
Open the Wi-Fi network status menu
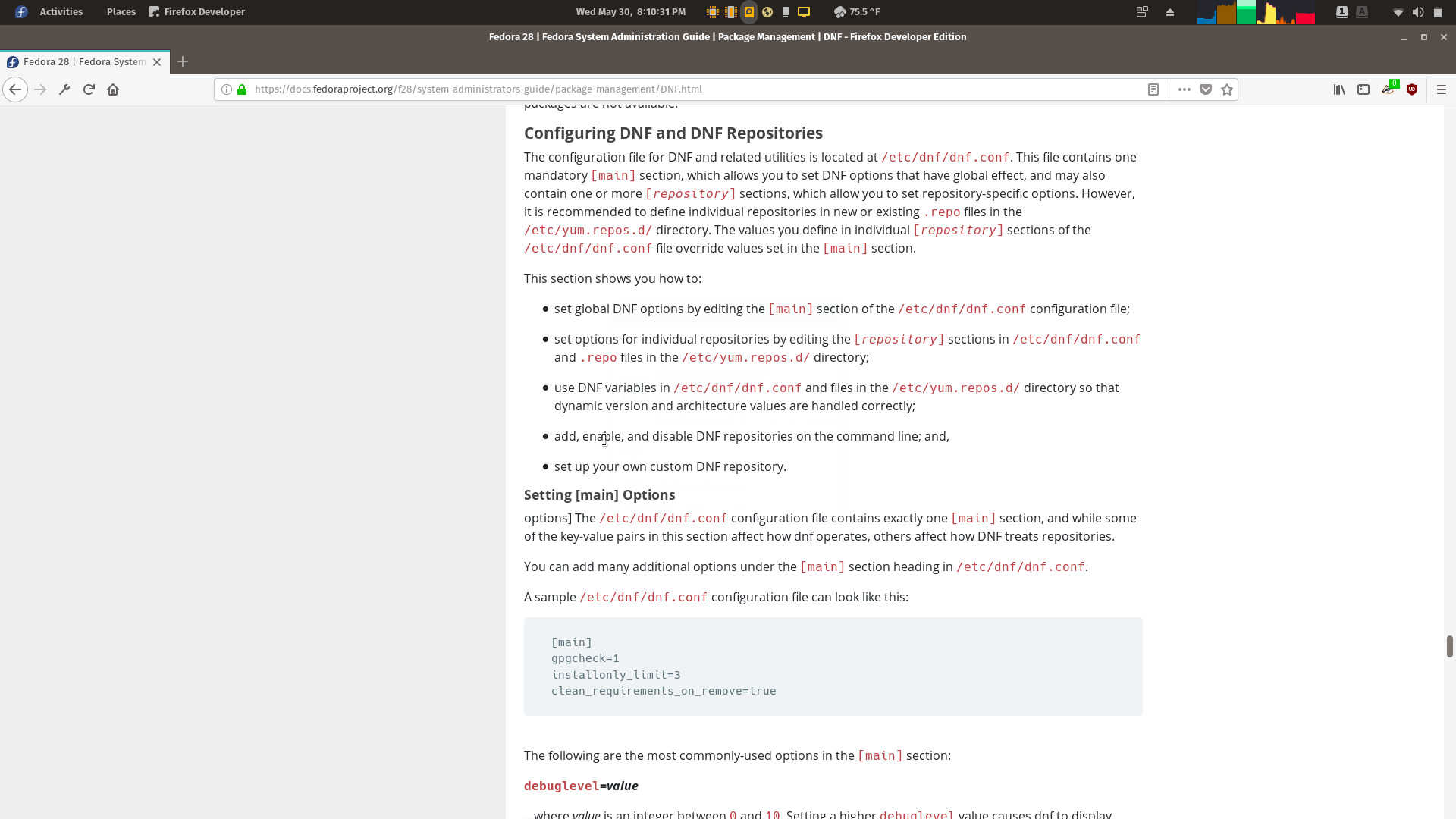coord(1398,12)
